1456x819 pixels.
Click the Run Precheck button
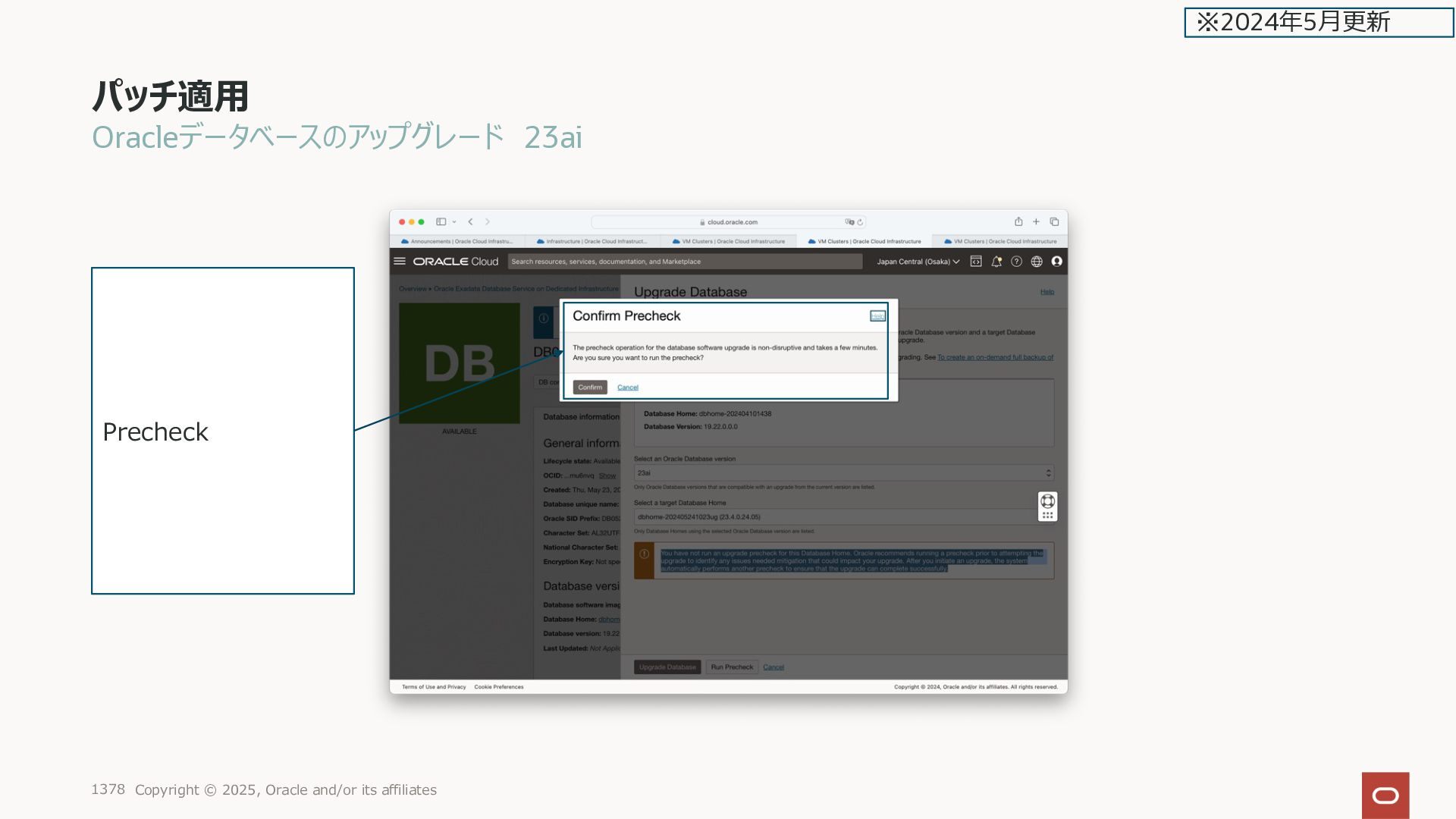pyautogui.click(x=732, y=667)
